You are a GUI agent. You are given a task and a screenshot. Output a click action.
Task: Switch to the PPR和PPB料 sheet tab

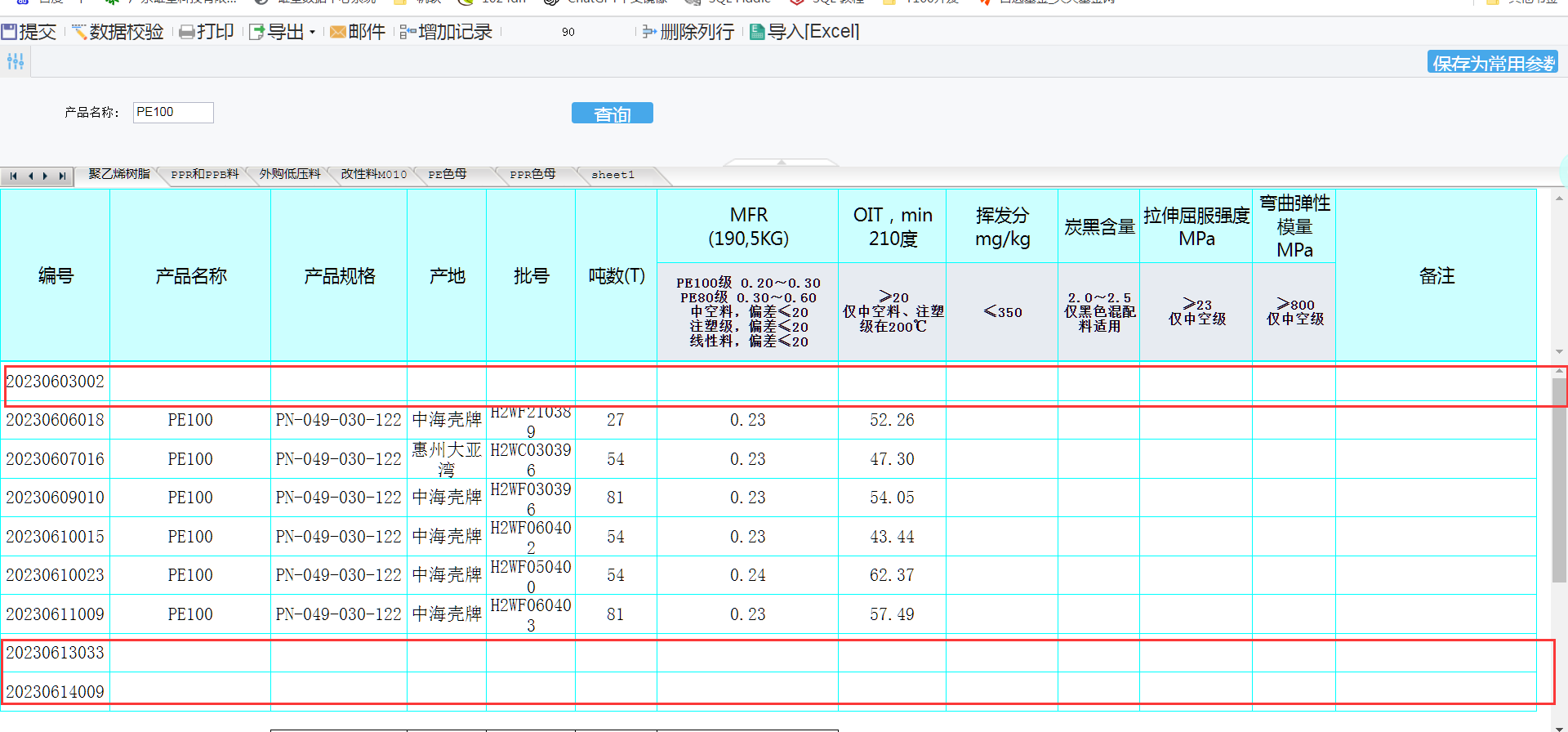(x=205, y=175)
